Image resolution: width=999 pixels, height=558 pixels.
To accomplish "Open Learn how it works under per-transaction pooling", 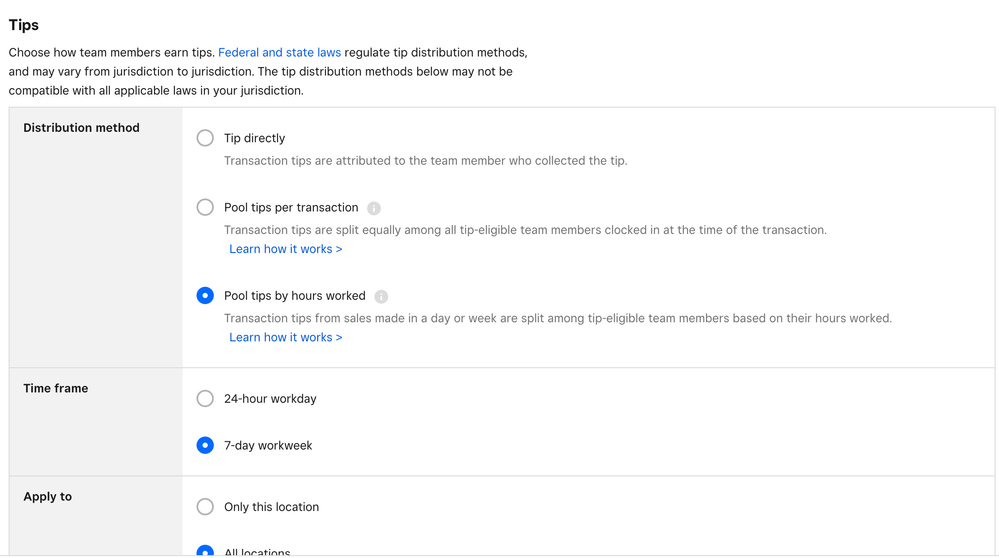I will coord(285,249).
